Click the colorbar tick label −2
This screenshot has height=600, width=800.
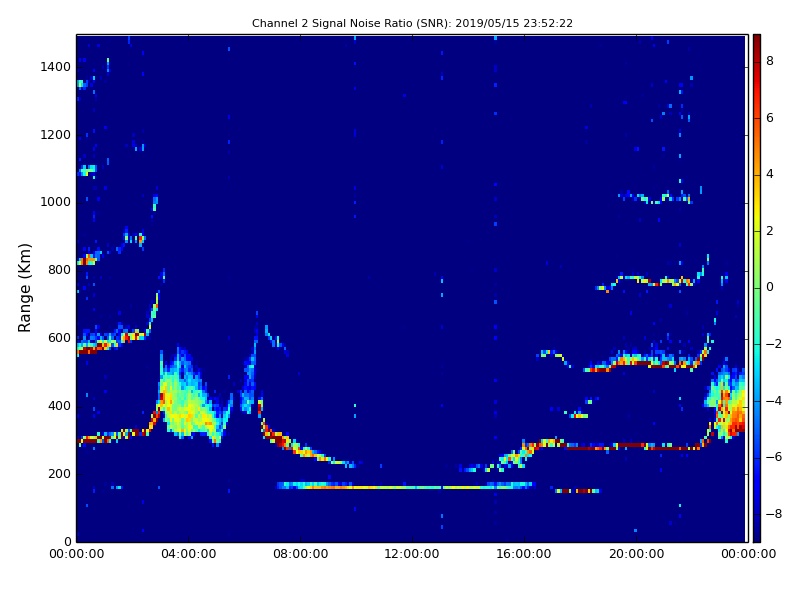pyautogui.click(x=774, y=344)
